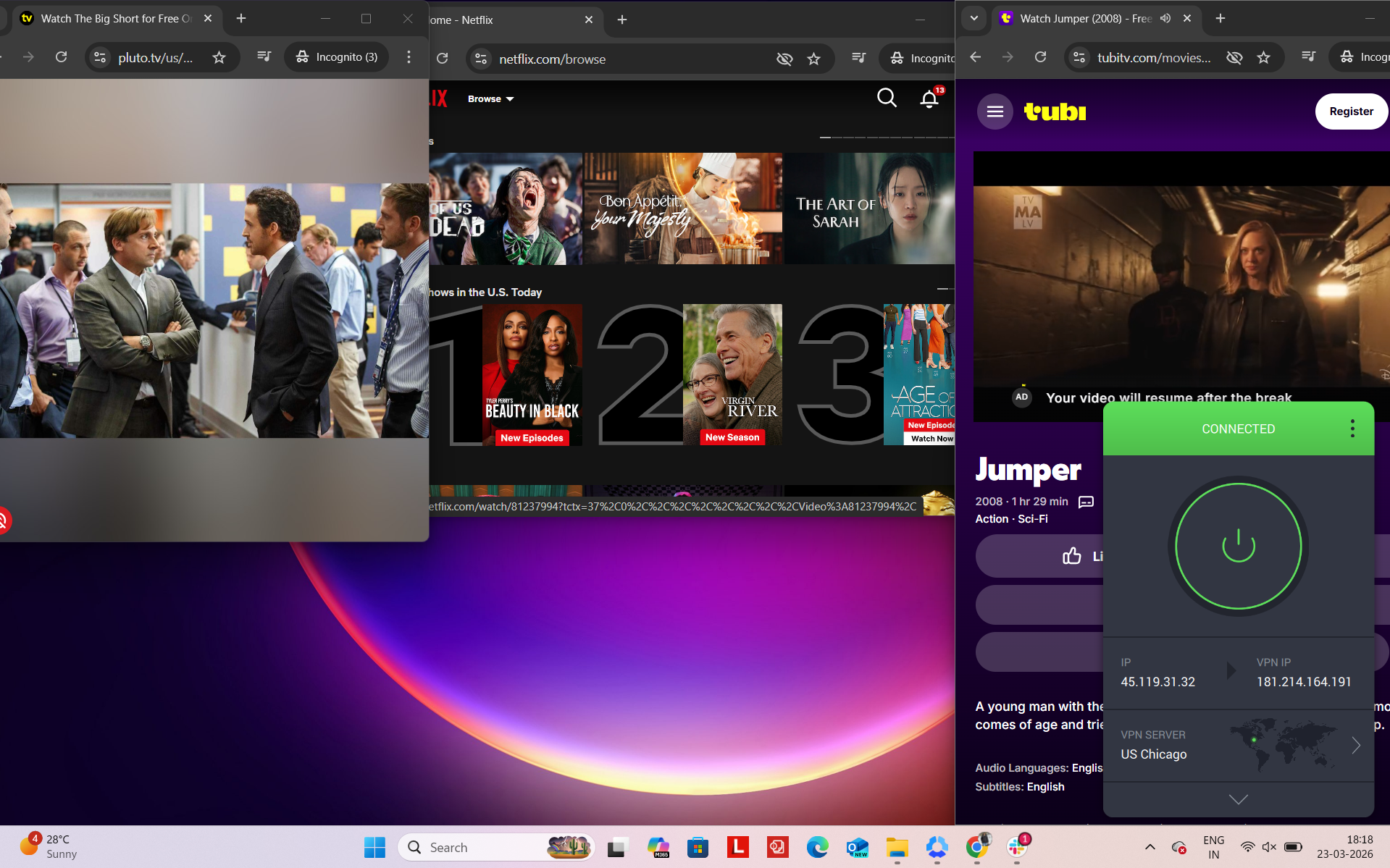Open Bon Appétit Your Majesty thumbnail
This screenshot has height=868, width=1390.
pos(683,208)
